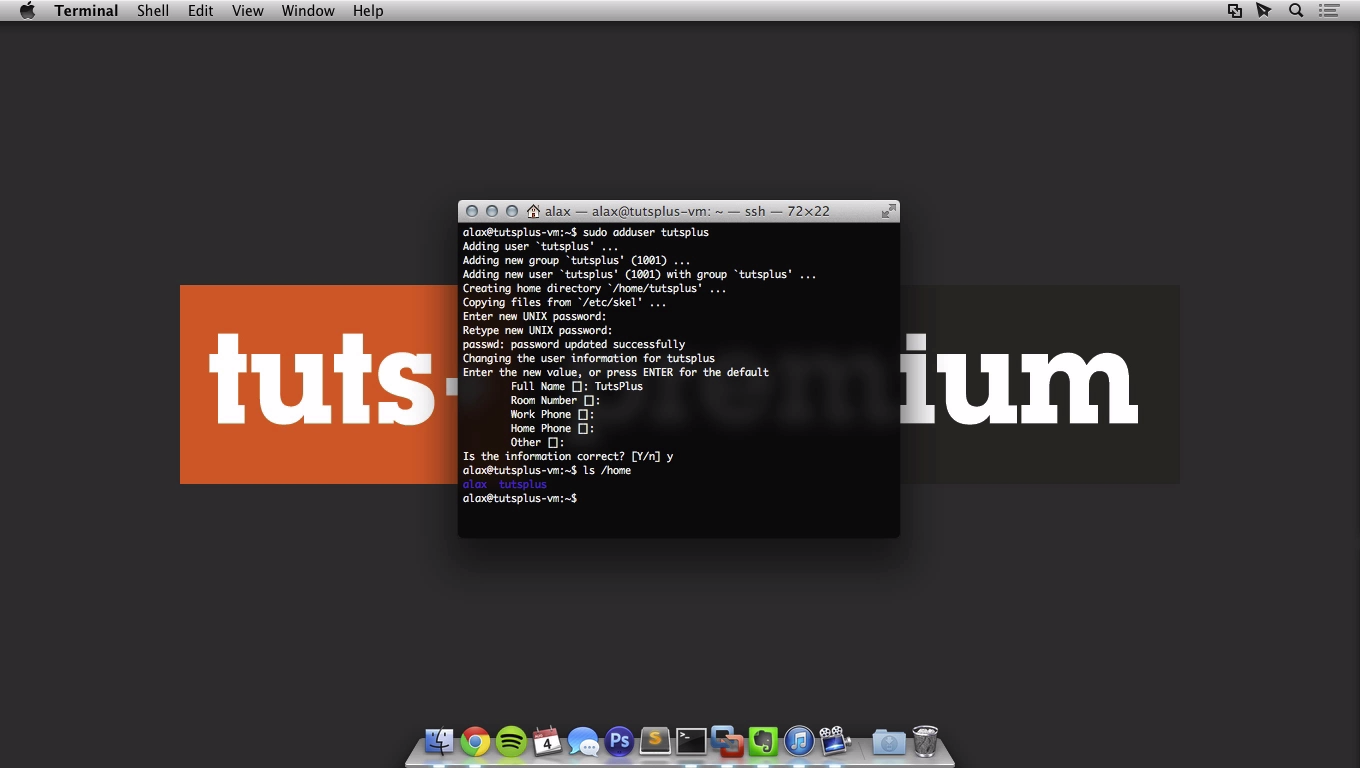1360x768 pixels.
Task: Open the Shell menu
Action: (153, 11)
